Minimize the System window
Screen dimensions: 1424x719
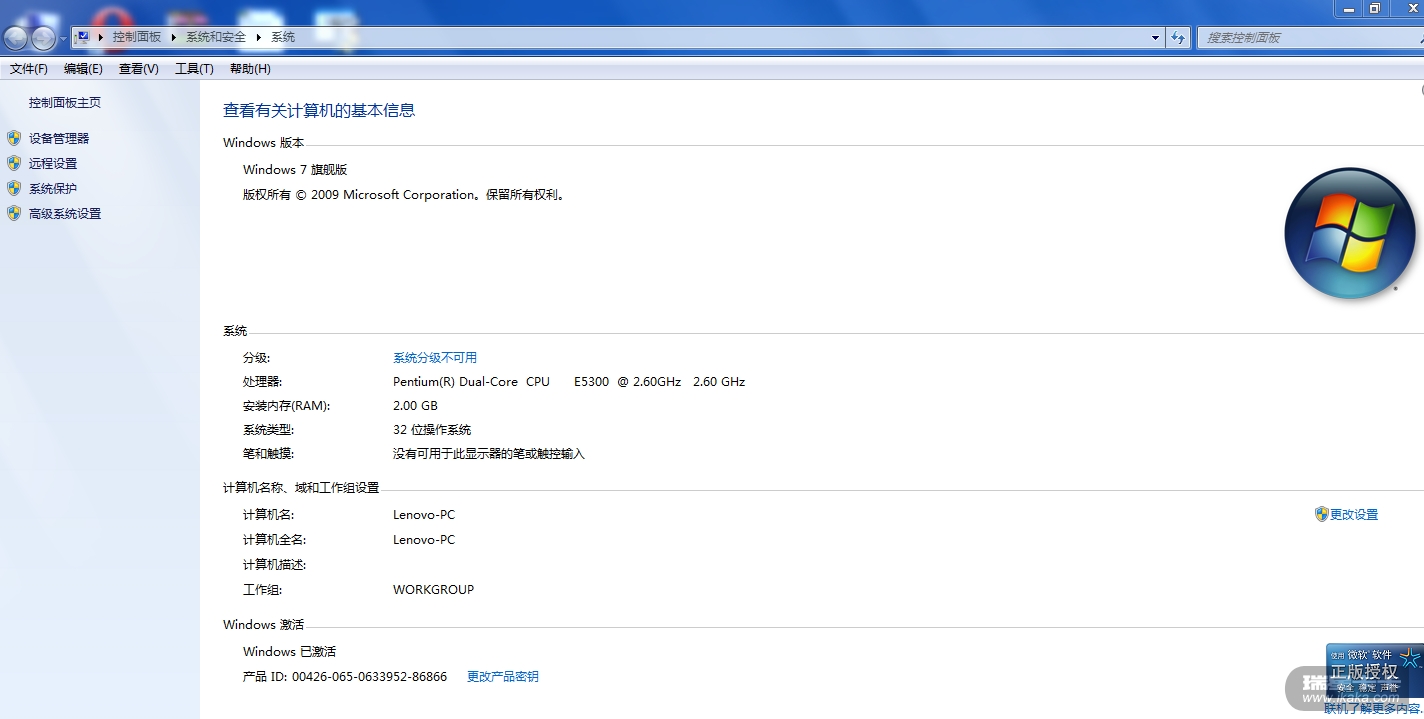point(1348,8)
